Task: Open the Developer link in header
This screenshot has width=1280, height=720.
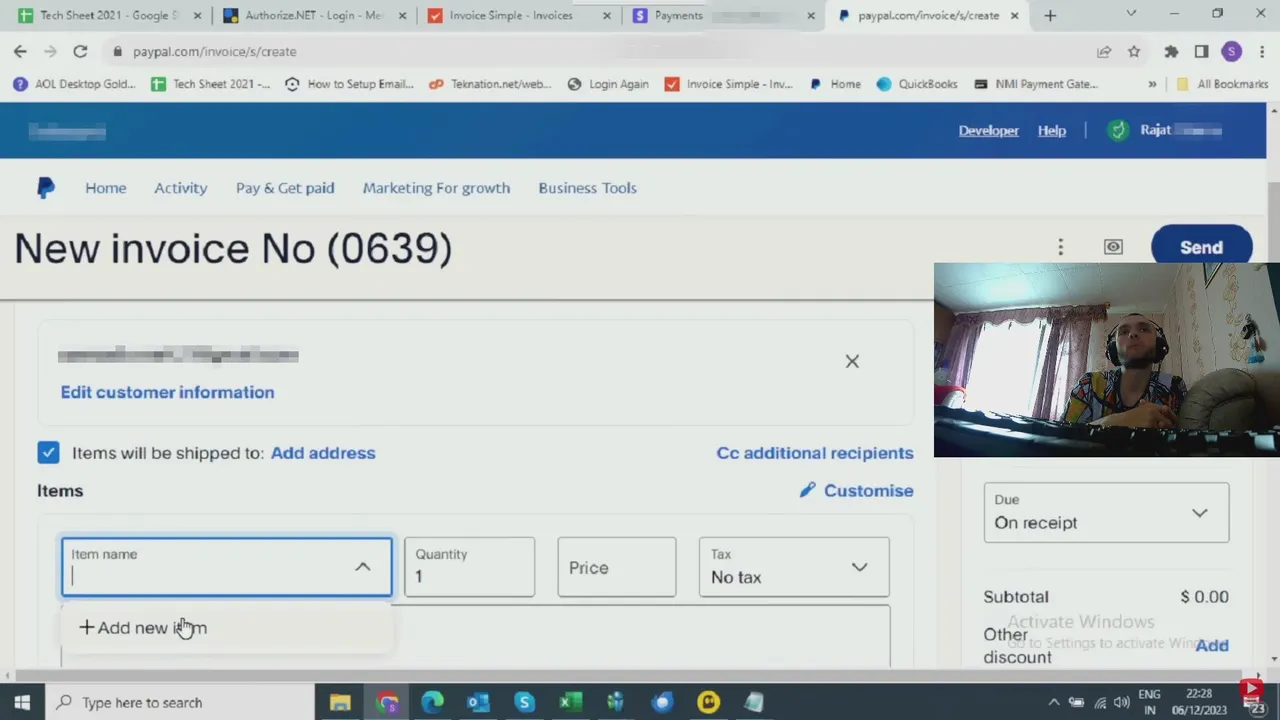Action: tap(988, 130)
